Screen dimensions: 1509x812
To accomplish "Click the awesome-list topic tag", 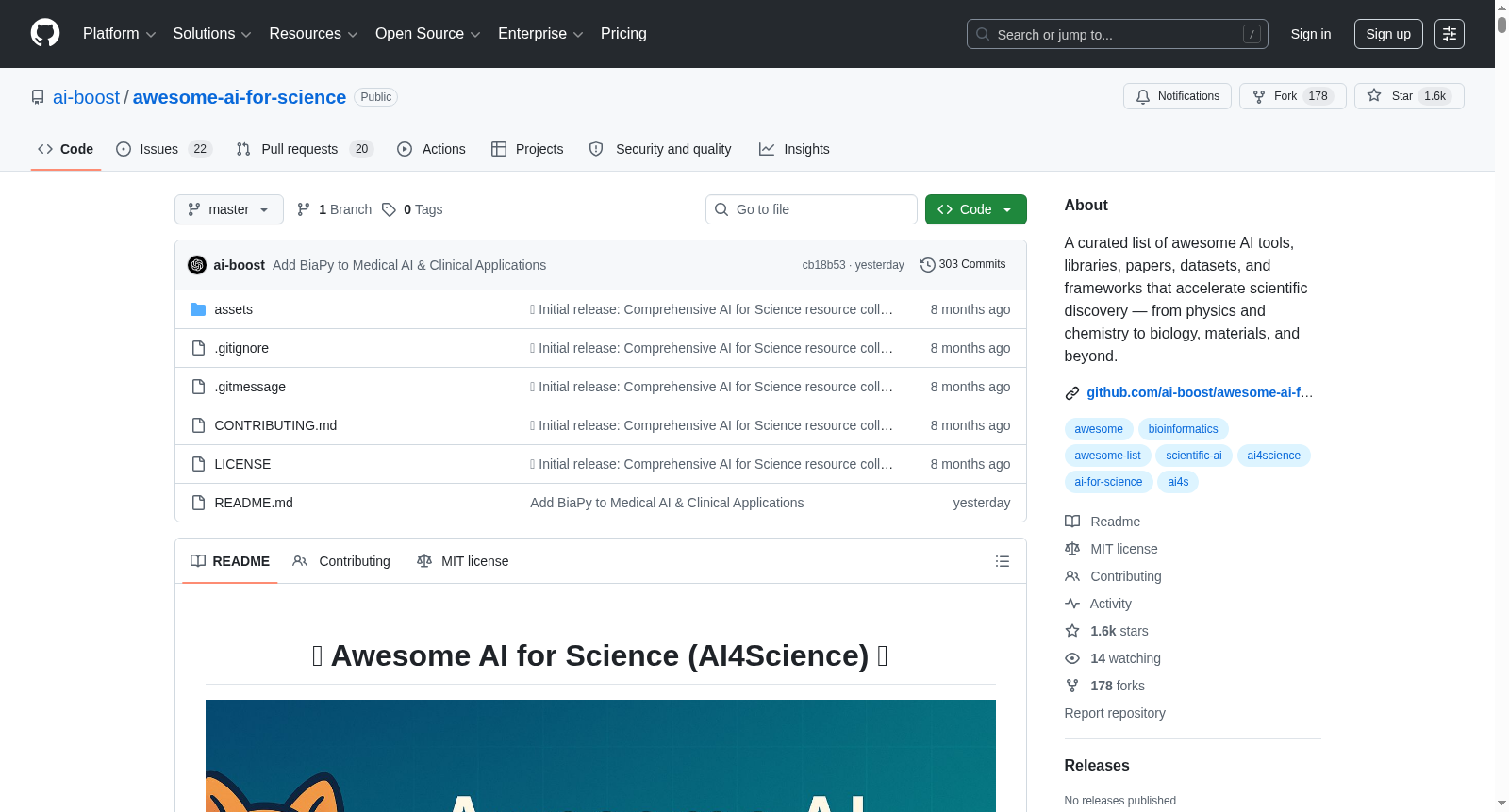I will [x=1107, y=456].
